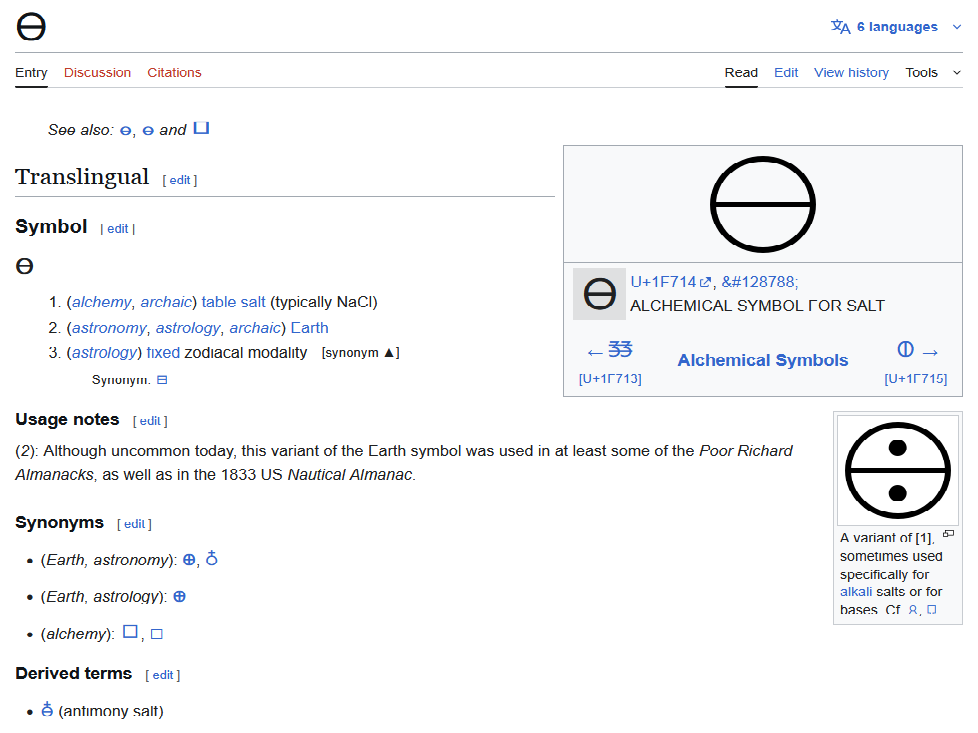Image resolution: width=978 pixels, height=733 pixels.
Task: Click the antimony salt symbol link
Action: [47, 711]
